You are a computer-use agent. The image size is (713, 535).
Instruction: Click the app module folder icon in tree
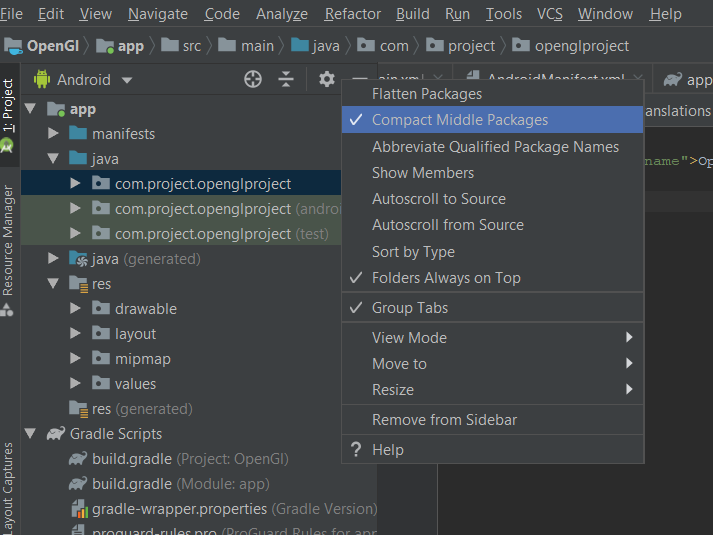56,109
